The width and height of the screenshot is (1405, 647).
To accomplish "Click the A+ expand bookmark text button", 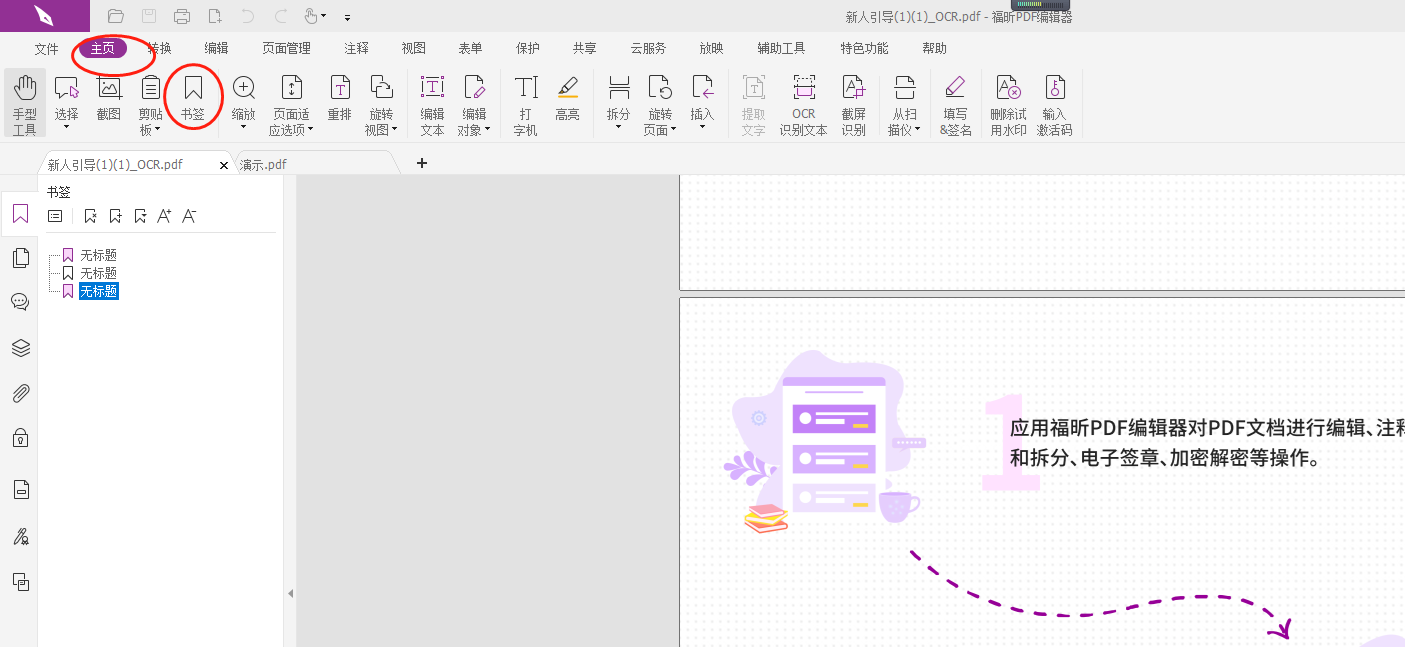I will [x=164, y=215].
